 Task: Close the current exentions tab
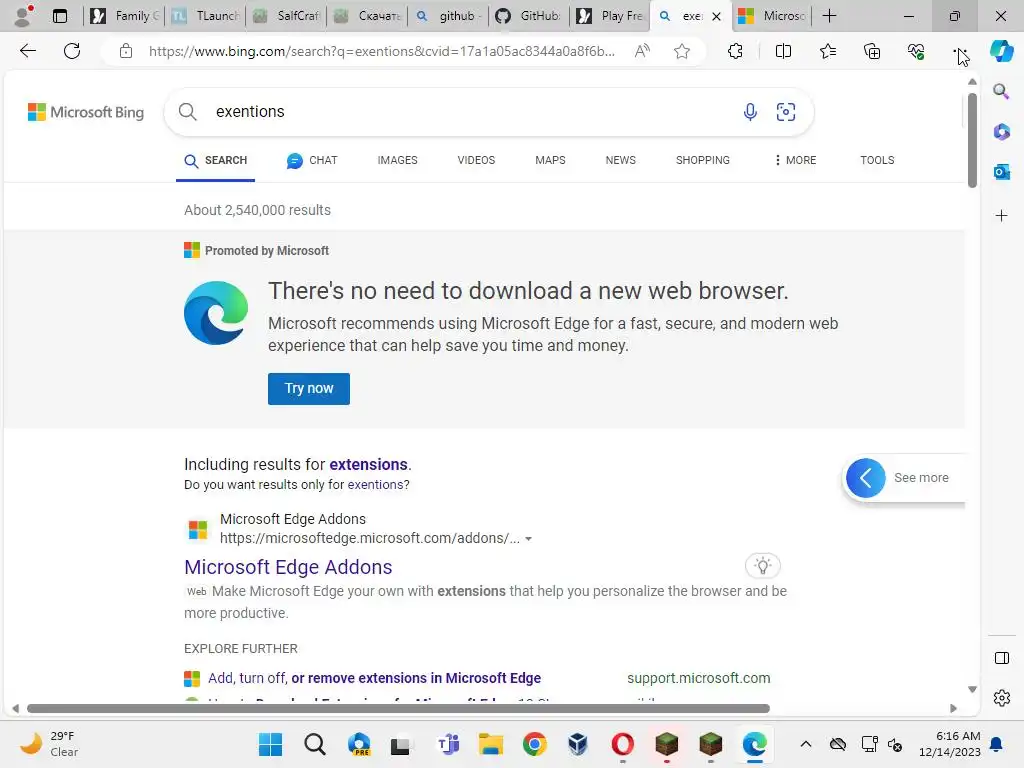click(716, 16)
